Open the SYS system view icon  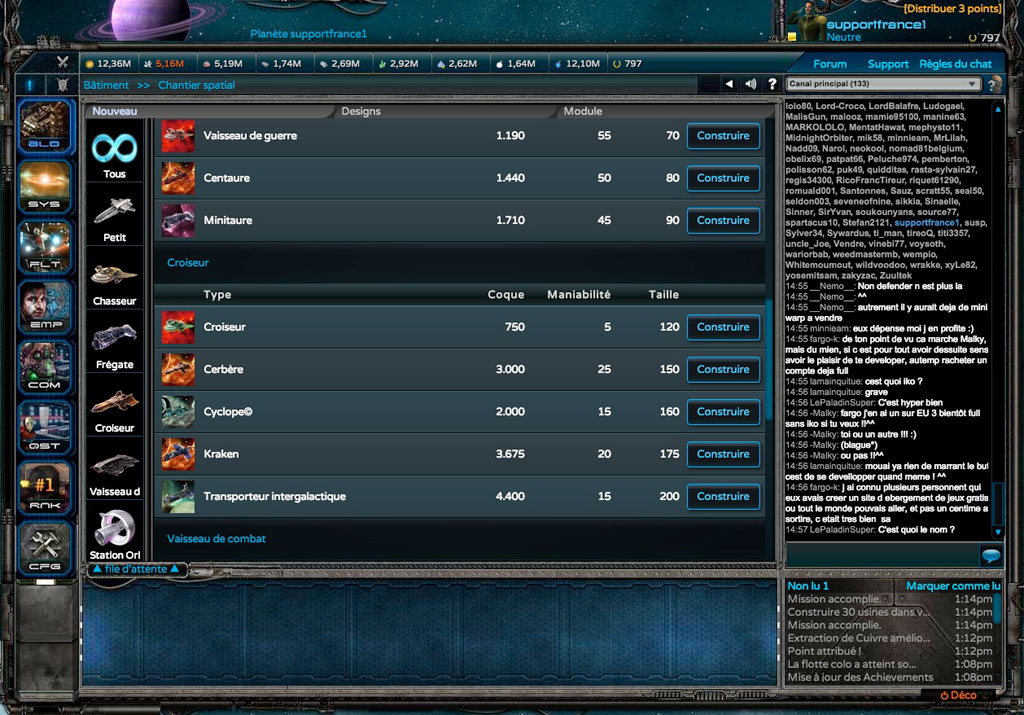pyautogui.click(x=44, y=187)
